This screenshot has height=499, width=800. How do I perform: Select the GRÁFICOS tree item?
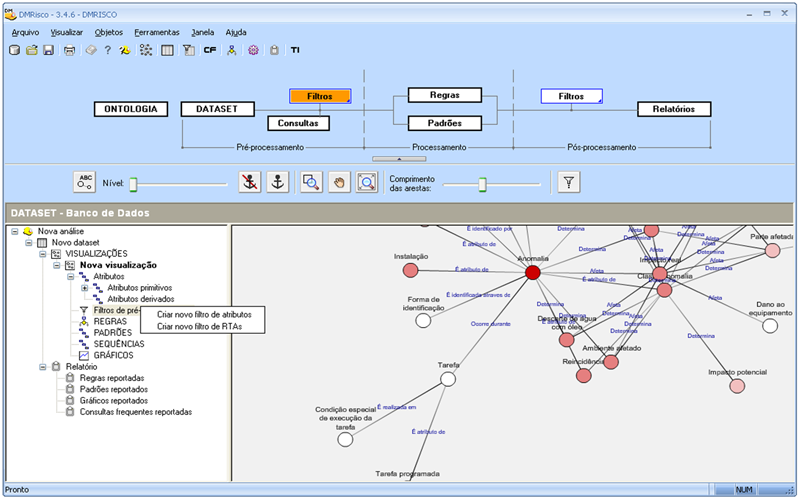(x=113, y=355)
